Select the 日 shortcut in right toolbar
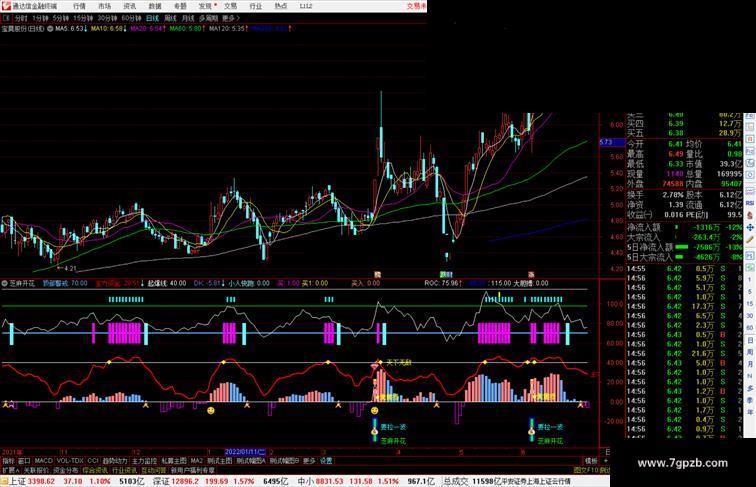The height and width of the screenshot is (487, 756). (x=750, y=340)
